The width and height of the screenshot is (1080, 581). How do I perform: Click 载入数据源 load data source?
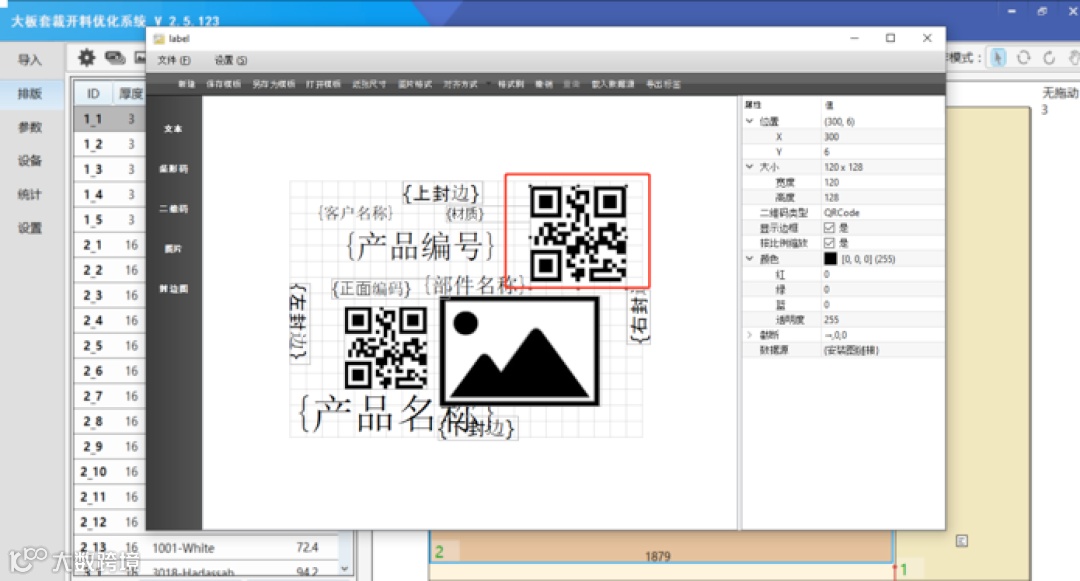[613, 84]
